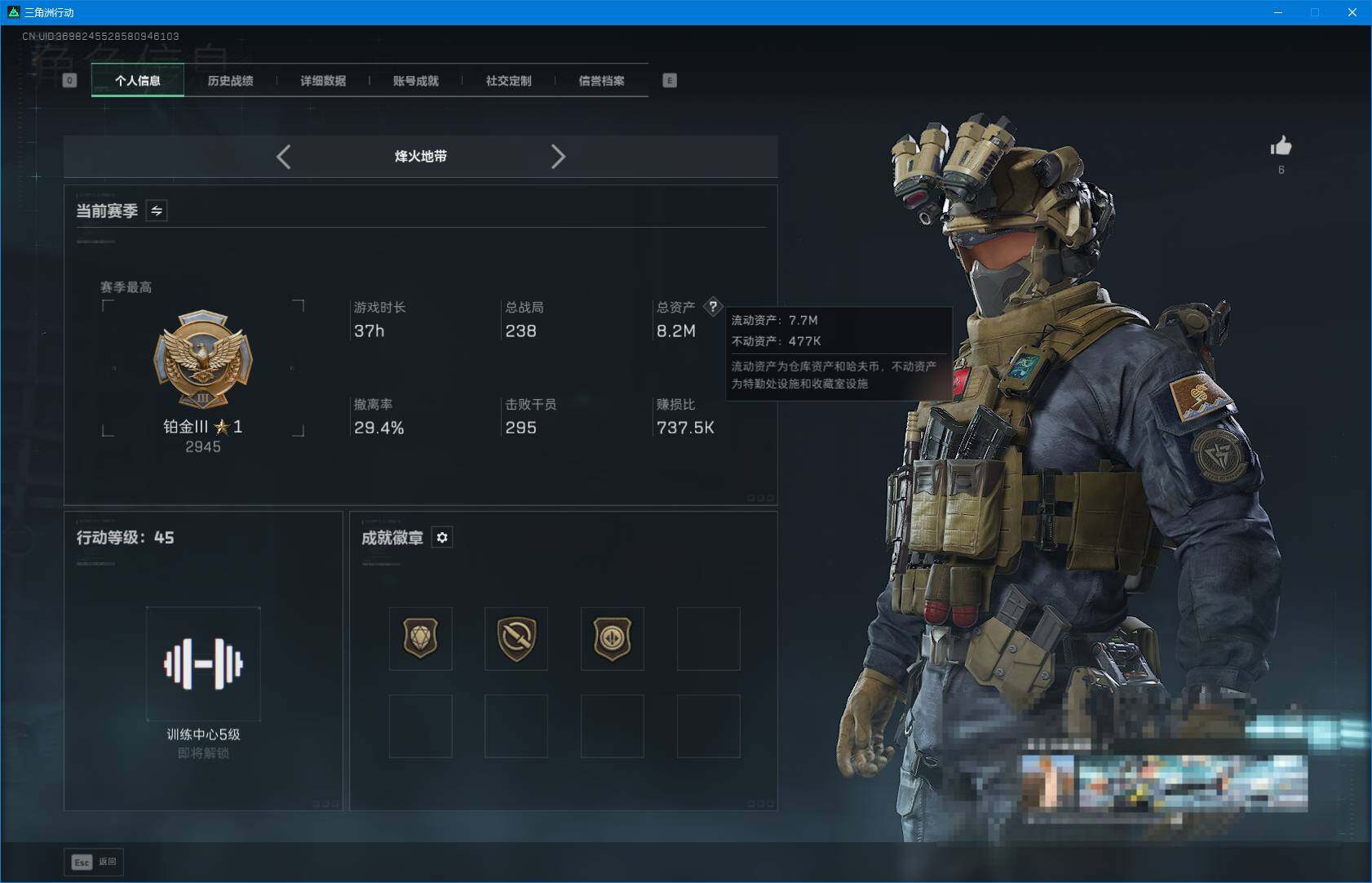This screenshot has width=1372, height=883.
Task: Click the 行动等级: 45 label
Action: pos(126,538)
